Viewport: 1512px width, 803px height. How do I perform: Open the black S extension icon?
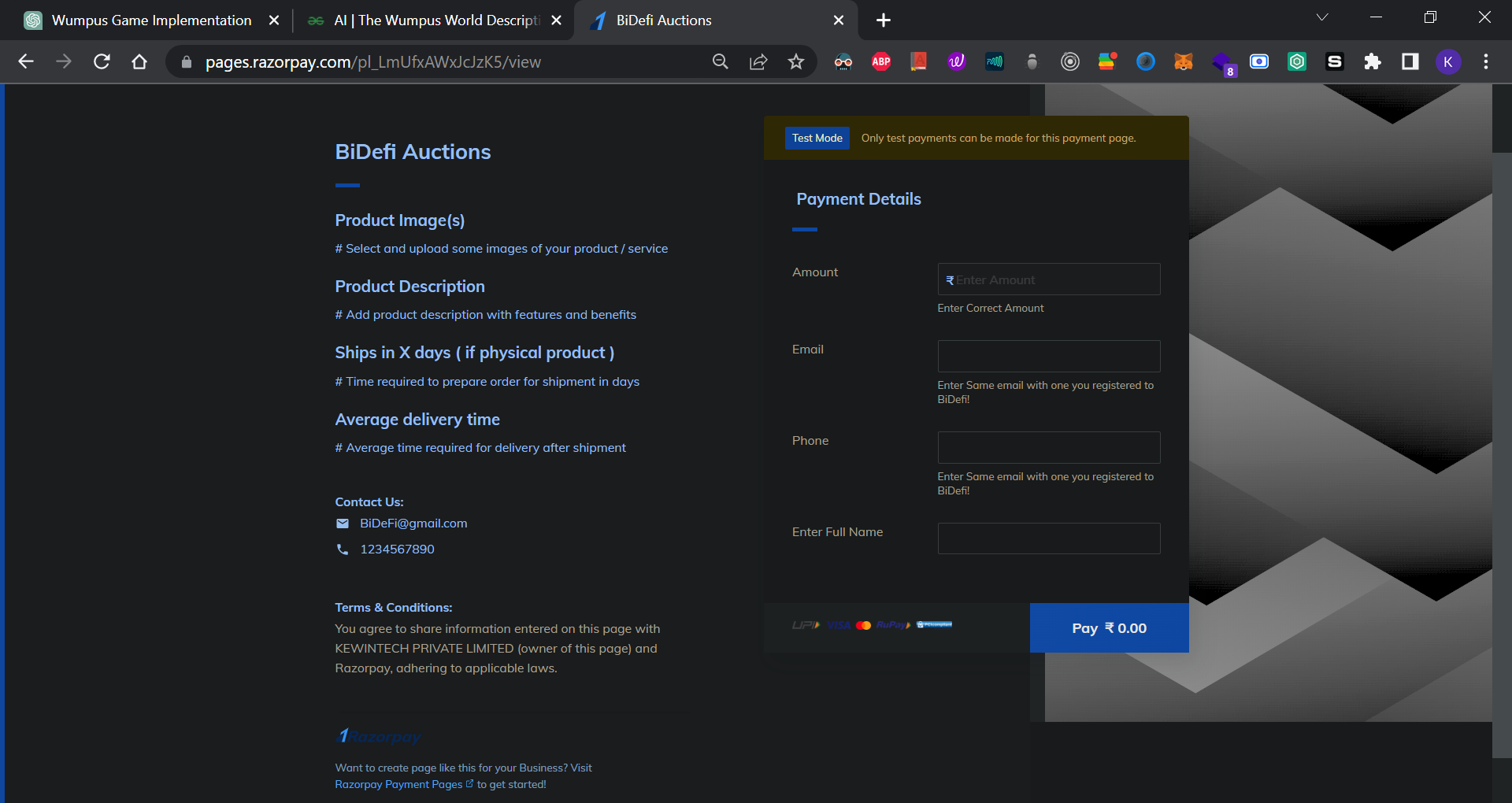1335,61
